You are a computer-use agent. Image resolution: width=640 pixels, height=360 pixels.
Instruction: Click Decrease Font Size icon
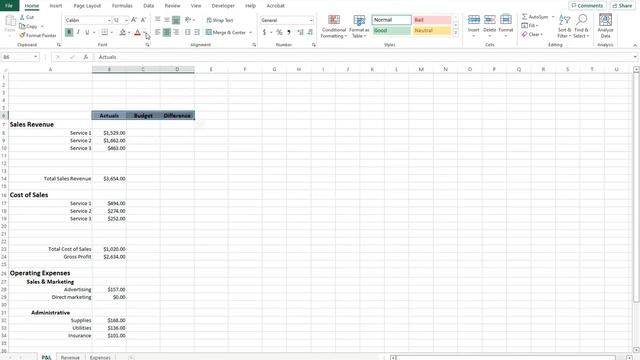click(143, 20)
